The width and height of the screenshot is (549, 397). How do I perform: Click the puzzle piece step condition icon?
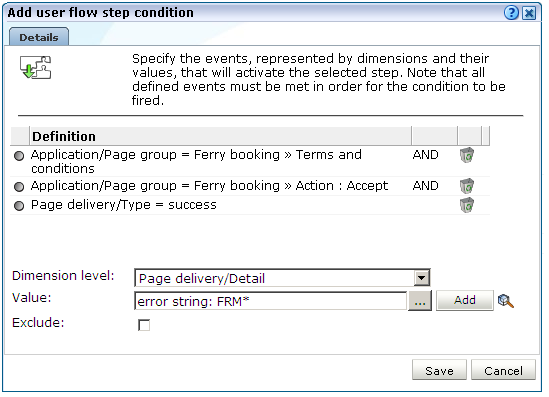tap(35, 67)
